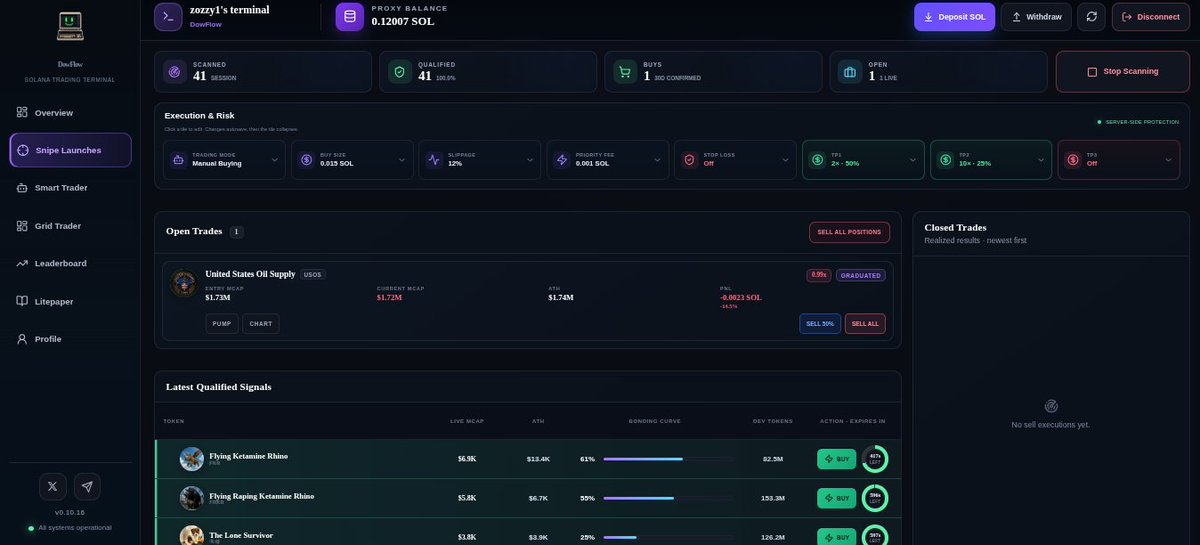Click the United States Oil Supply token logo
Viewport: 1200px width, 545px height.
pyautogui.click(x=183, y=283)
